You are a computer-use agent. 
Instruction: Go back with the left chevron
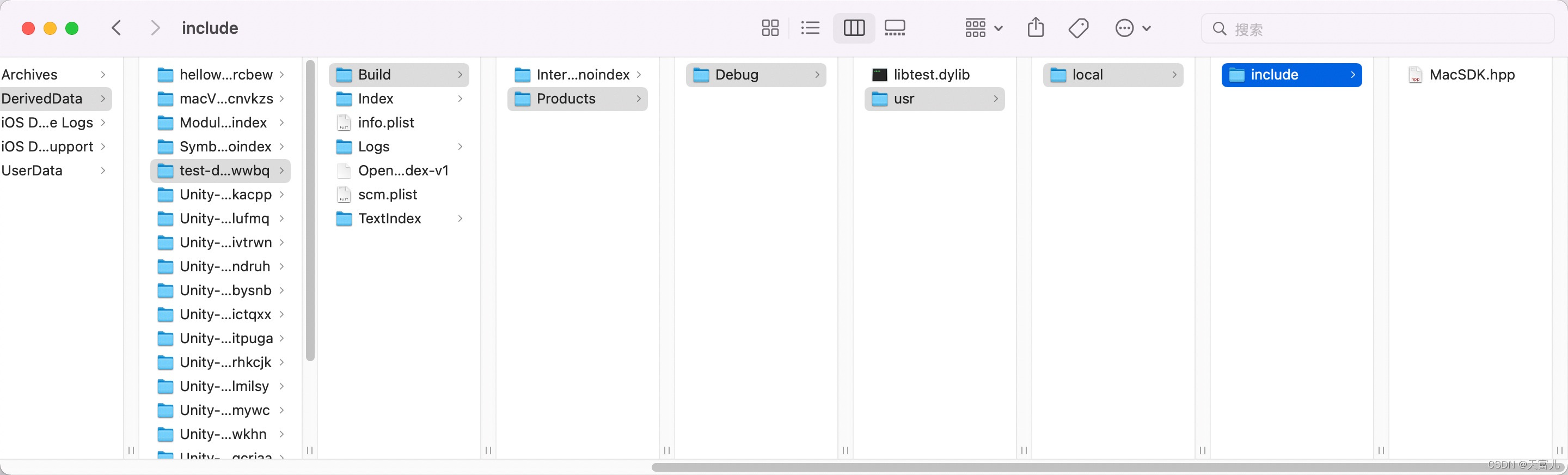117,28
